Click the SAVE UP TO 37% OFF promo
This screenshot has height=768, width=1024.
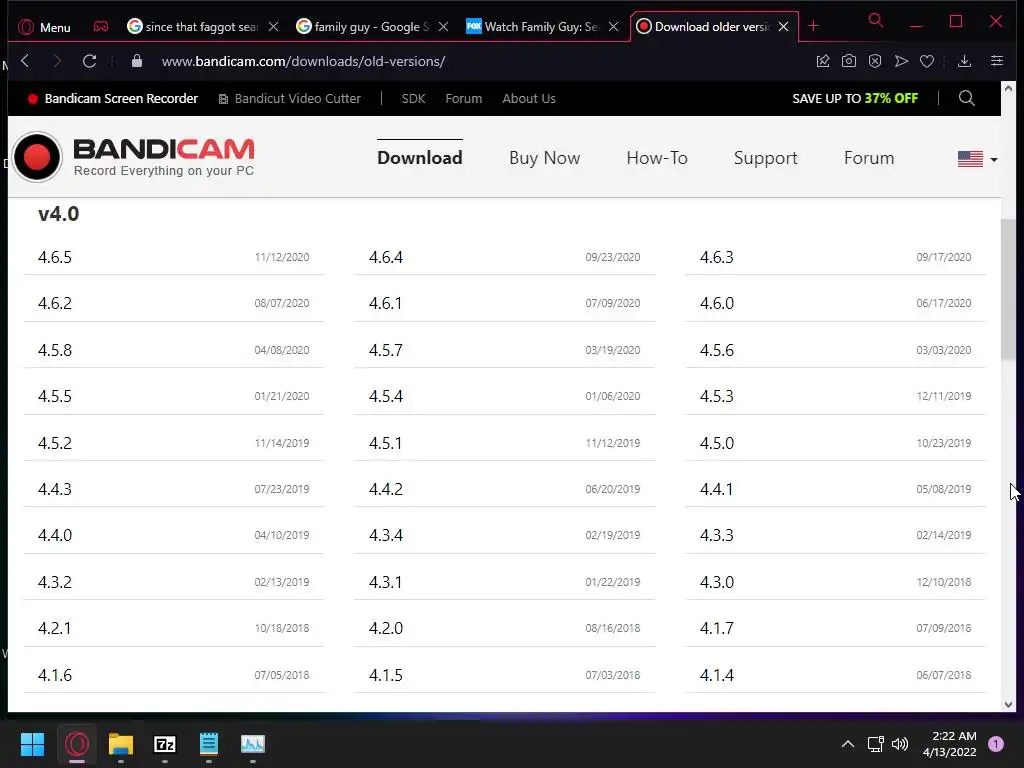pyautogui.click(x=855, y=99)
